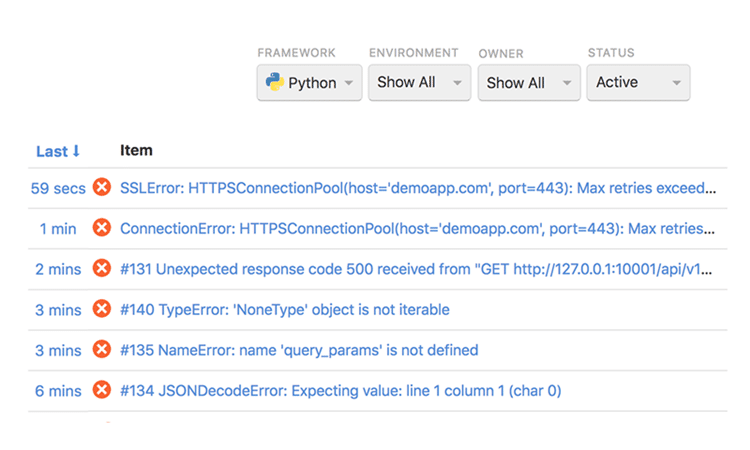Open the ConnectionError HTTPSConnectionPool item
The image size is (750, 450).
[417, 229]
